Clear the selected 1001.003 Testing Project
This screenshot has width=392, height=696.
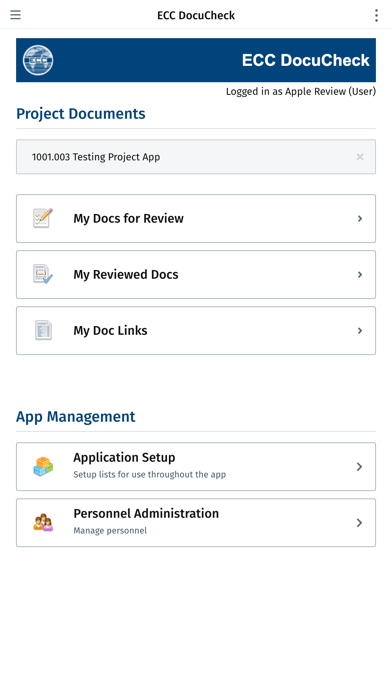point(360,157)
